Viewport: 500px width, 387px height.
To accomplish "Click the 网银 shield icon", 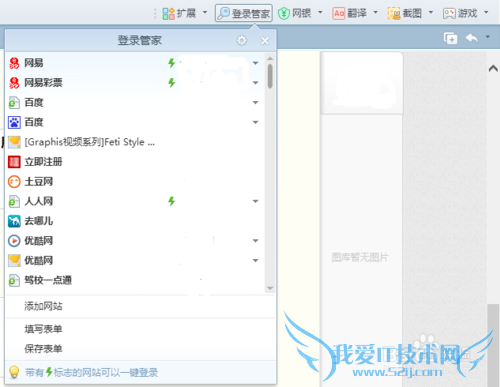I will click(x=284, y=13).
